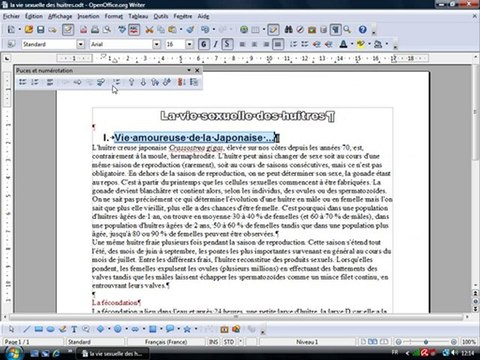Open Puces et numérotation toolbar options arrow

(189, 70)
